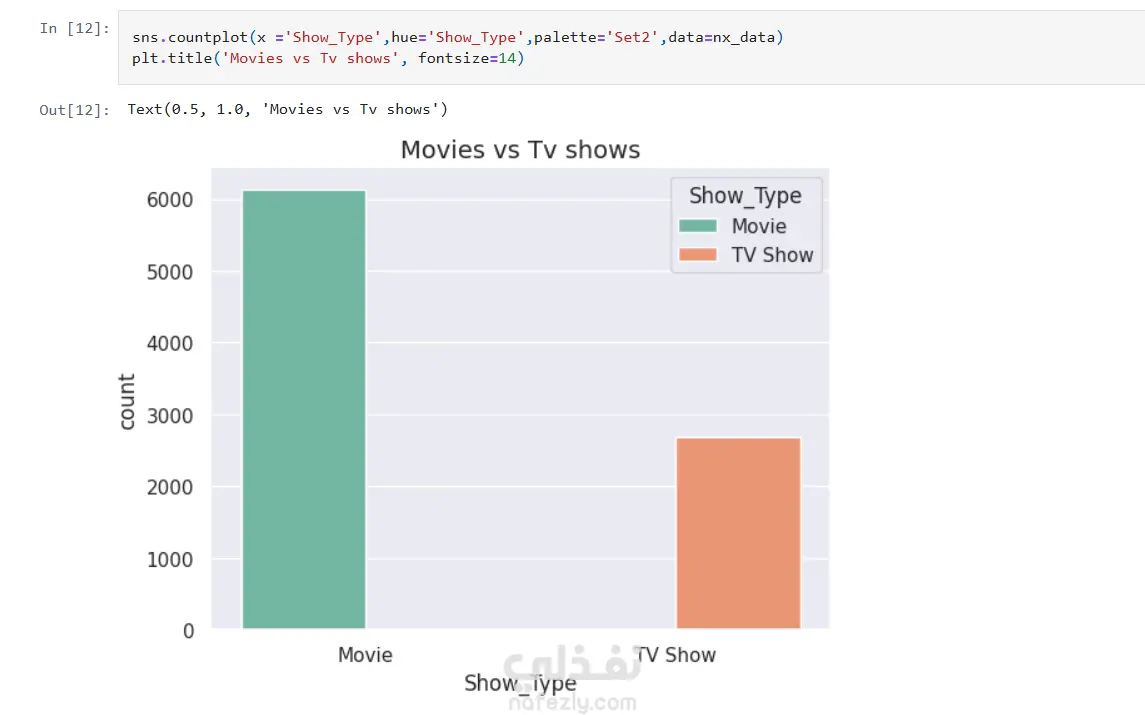Screen dimensions: 1145x715
Task: Click the orange TV Show bar in chart
Action: pos(738,533)
